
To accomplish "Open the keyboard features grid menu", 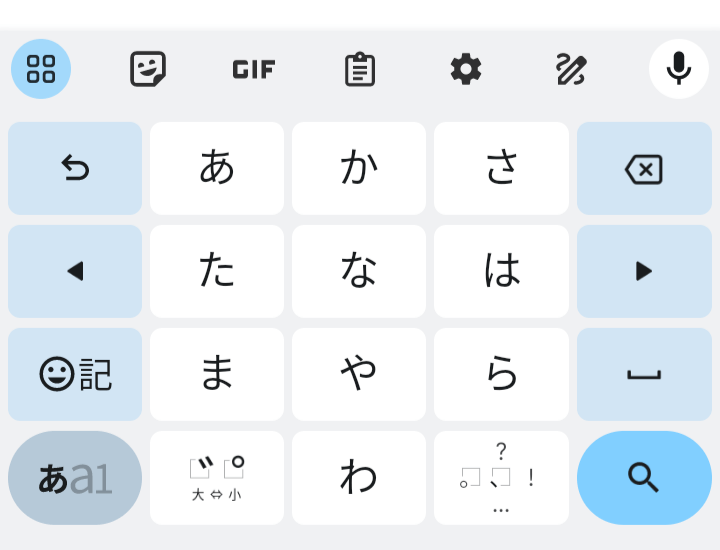I will [41, 69].
